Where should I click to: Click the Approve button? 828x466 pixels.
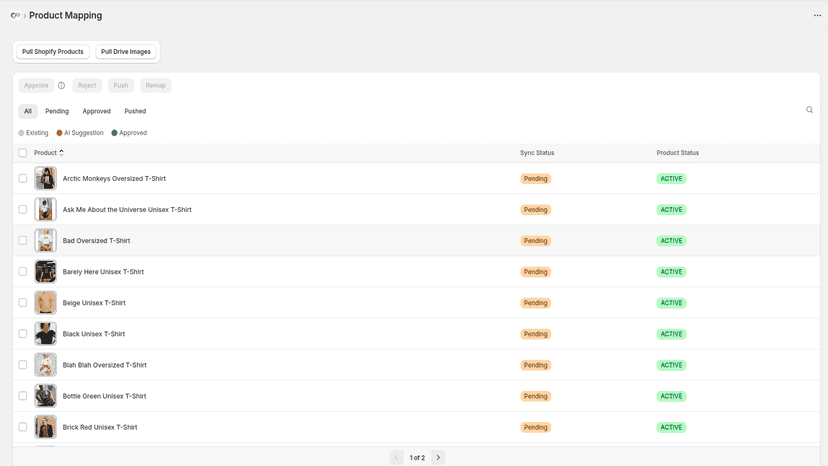point(36,86)
